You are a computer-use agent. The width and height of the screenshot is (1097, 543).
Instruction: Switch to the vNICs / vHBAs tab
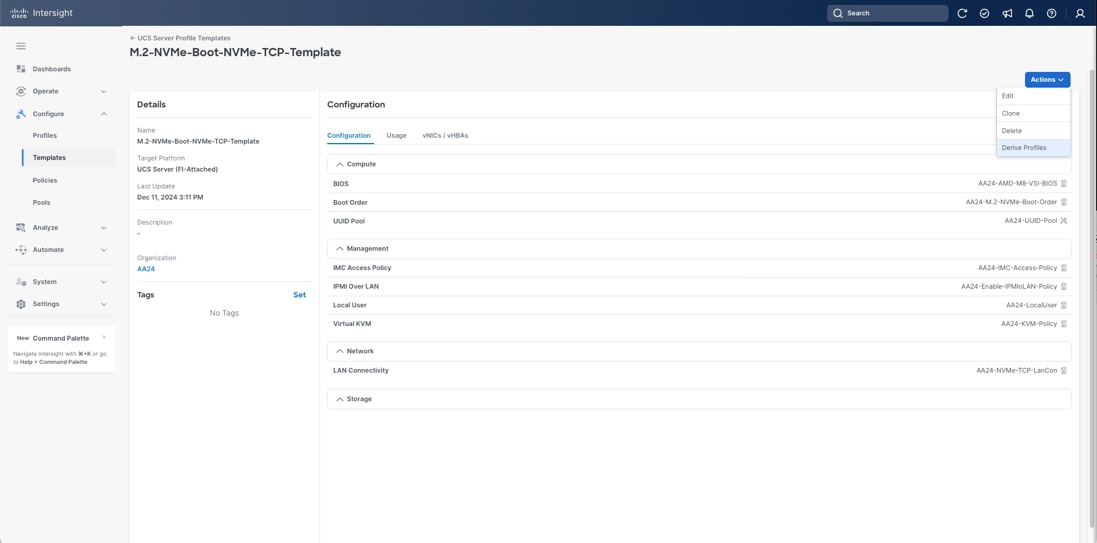click(x=445, y=135)
